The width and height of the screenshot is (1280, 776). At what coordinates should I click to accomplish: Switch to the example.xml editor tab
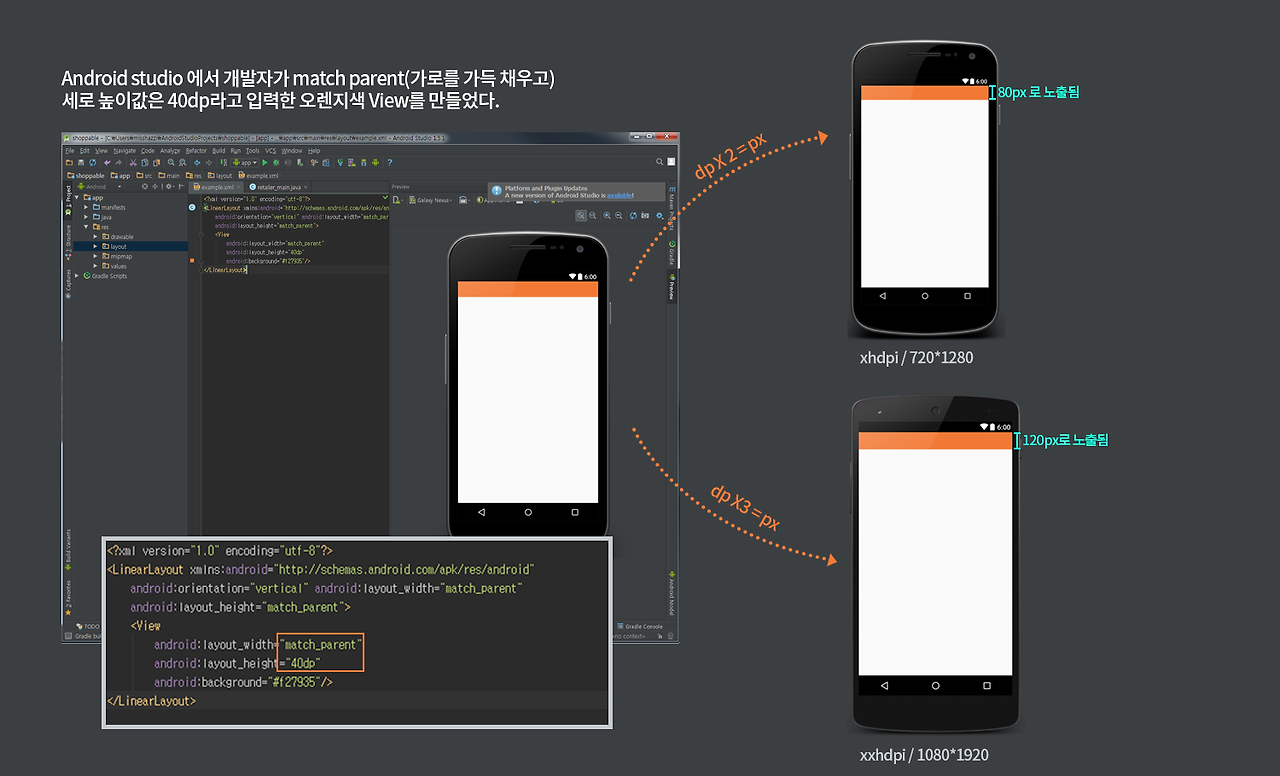216,186
